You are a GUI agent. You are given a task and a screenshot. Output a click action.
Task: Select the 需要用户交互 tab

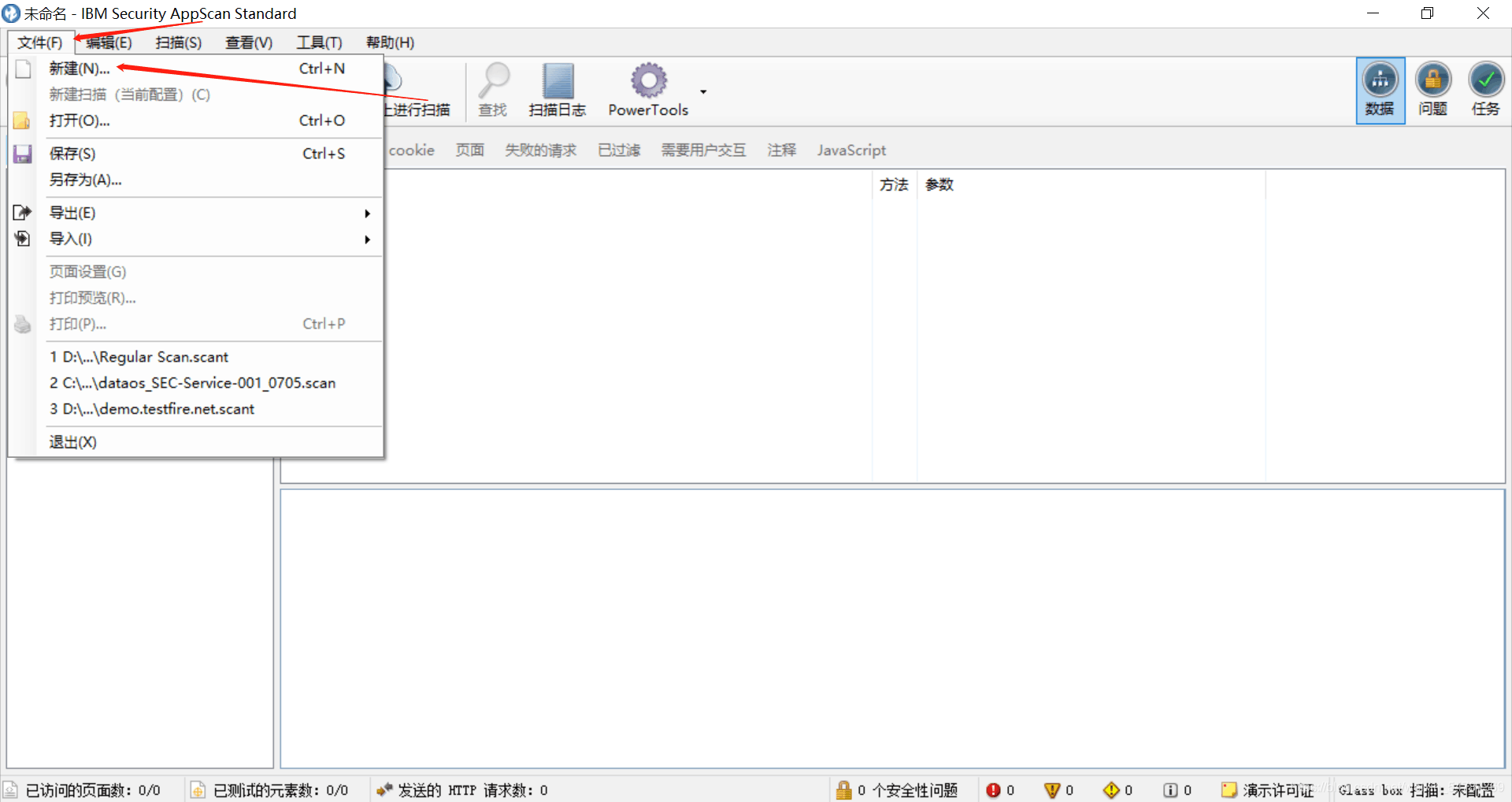pyautogui.click(x=703, y=150)
